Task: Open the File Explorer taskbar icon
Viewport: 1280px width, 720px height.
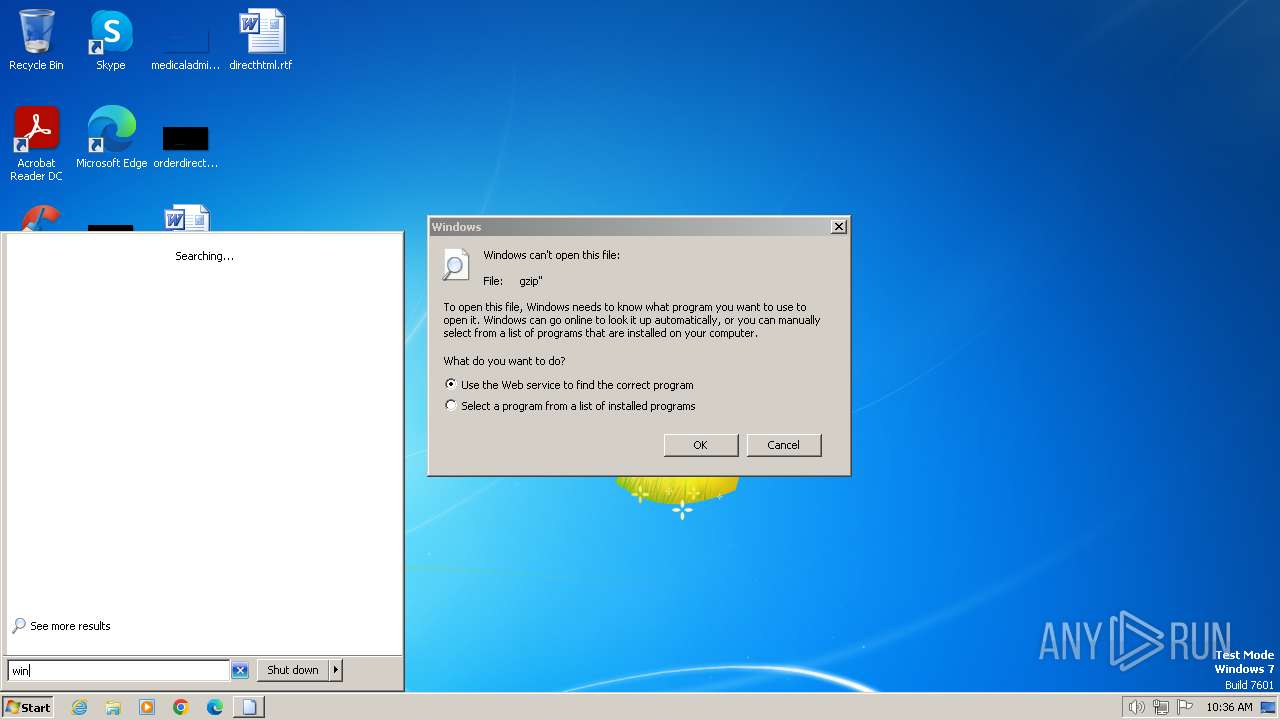Action: coord(113,707)
